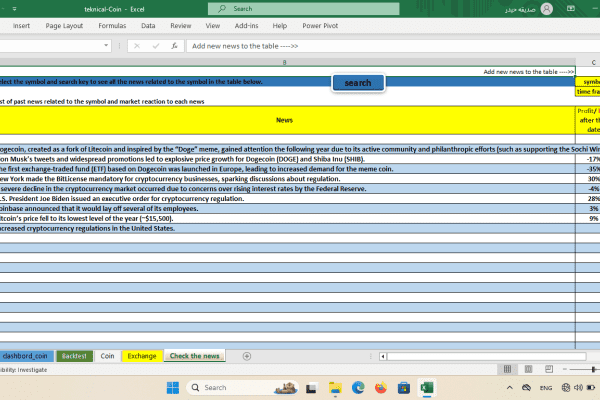The width and height of the screenshot is (600, 400).
Task: Show hidden system tray icons chevron
Action: pyautogui.click(x=510, y=388)
